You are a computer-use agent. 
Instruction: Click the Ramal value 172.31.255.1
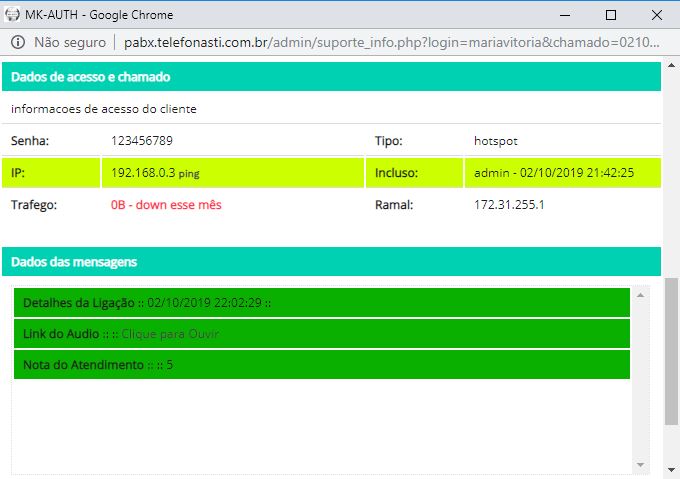[x=509, y=205]
